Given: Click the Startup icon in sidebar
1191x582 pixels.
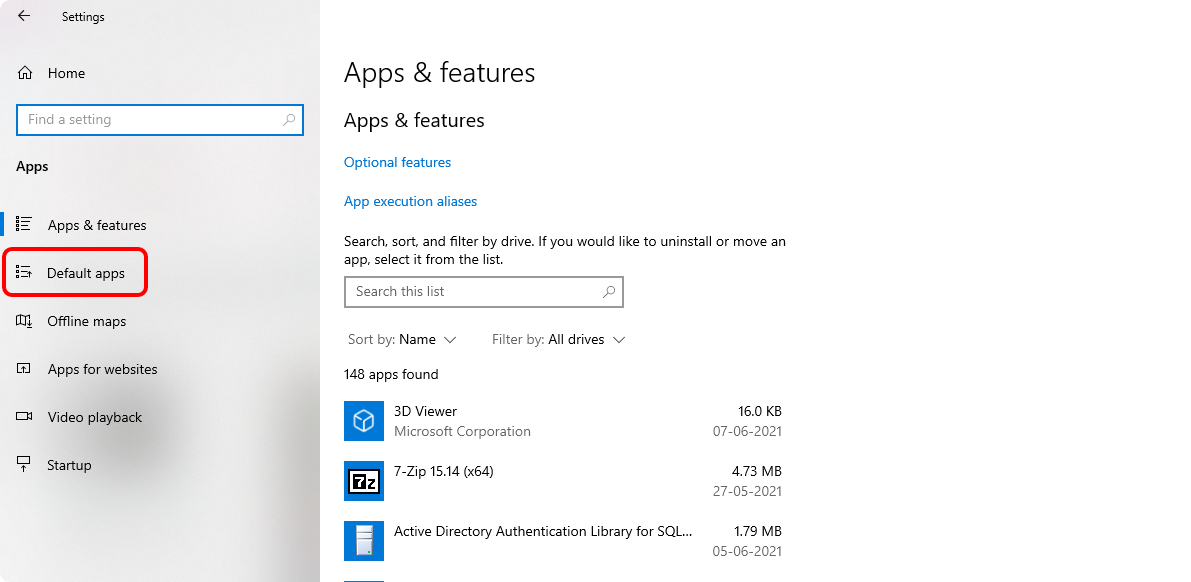Looking at the screenshot, I should click(25, 465).
